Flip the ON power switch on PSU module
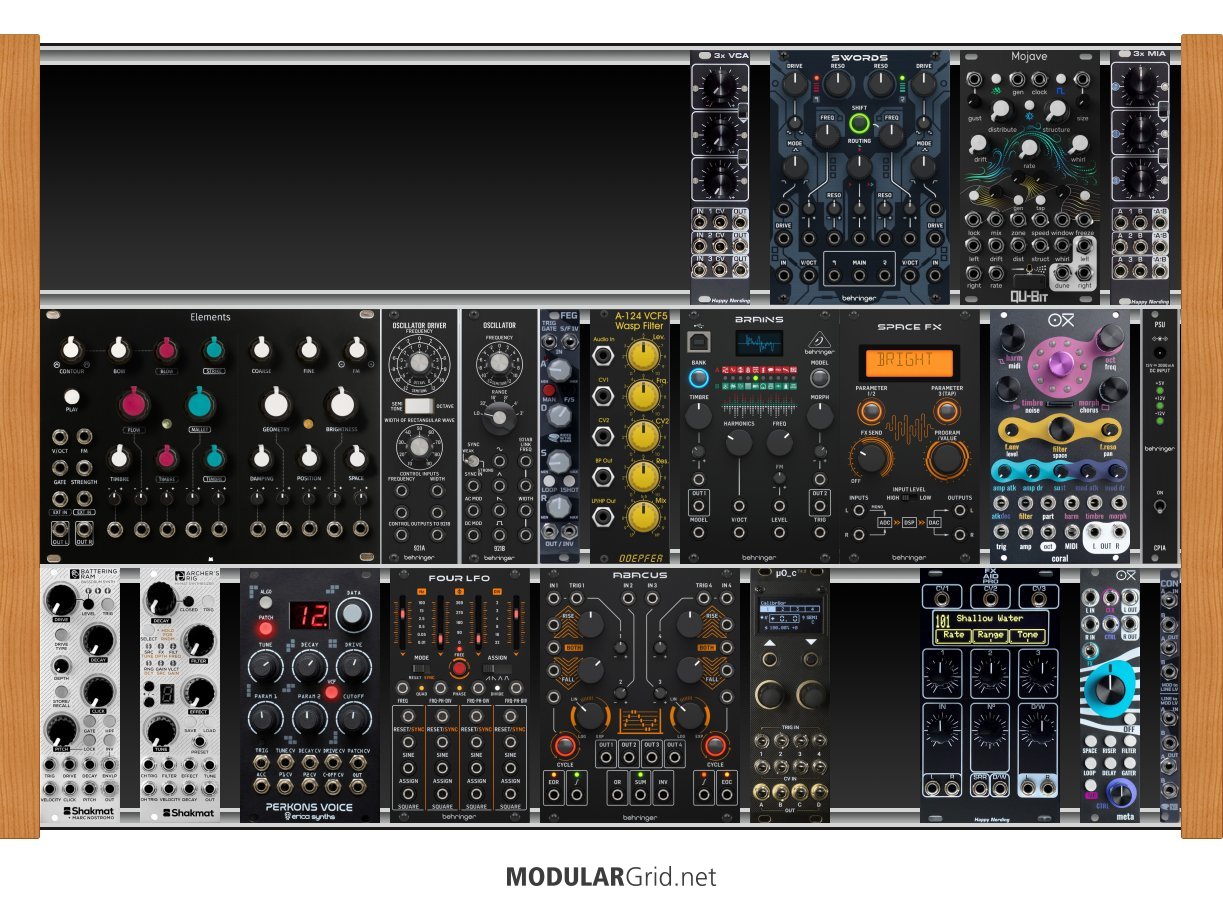Image resolution: width=1223 pixels, height=898 pixels. point(1160,505)
